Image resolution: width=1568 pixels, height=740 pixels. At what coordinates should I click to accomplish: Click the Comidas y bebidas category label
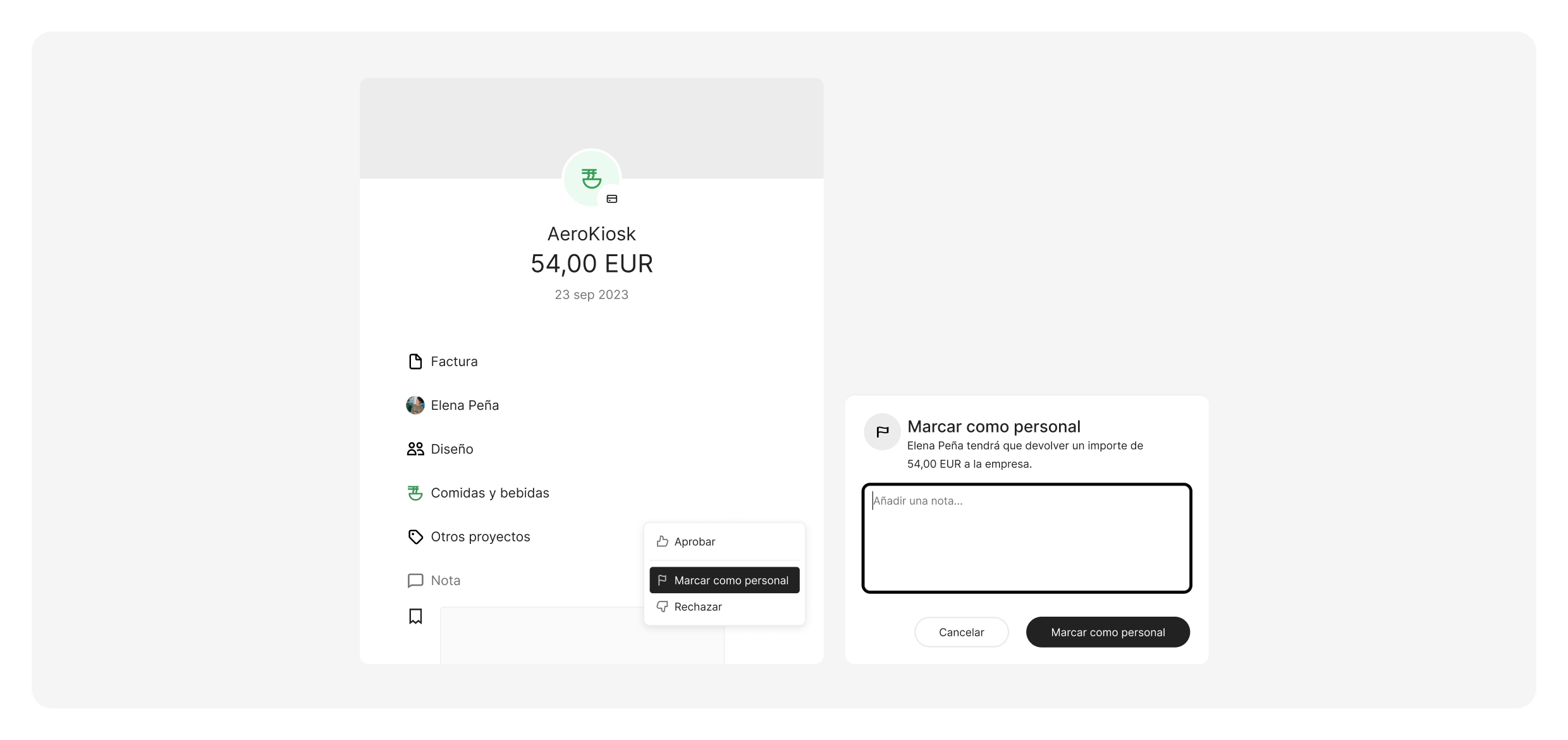pyautogui.click(x=489, y=493)
